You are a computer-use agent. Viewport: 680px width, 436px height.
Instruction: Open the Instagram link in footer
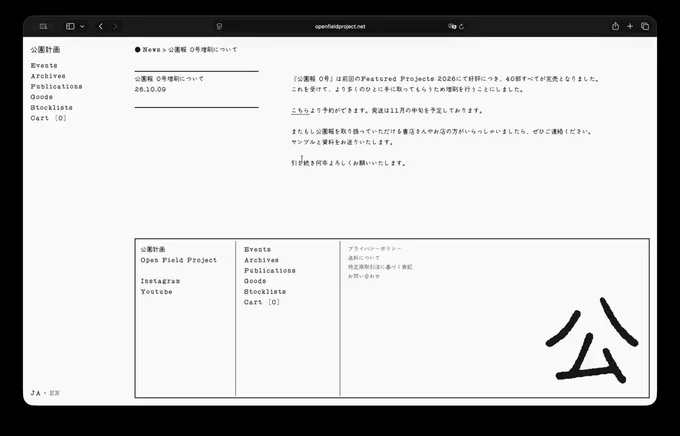[160, 281]
